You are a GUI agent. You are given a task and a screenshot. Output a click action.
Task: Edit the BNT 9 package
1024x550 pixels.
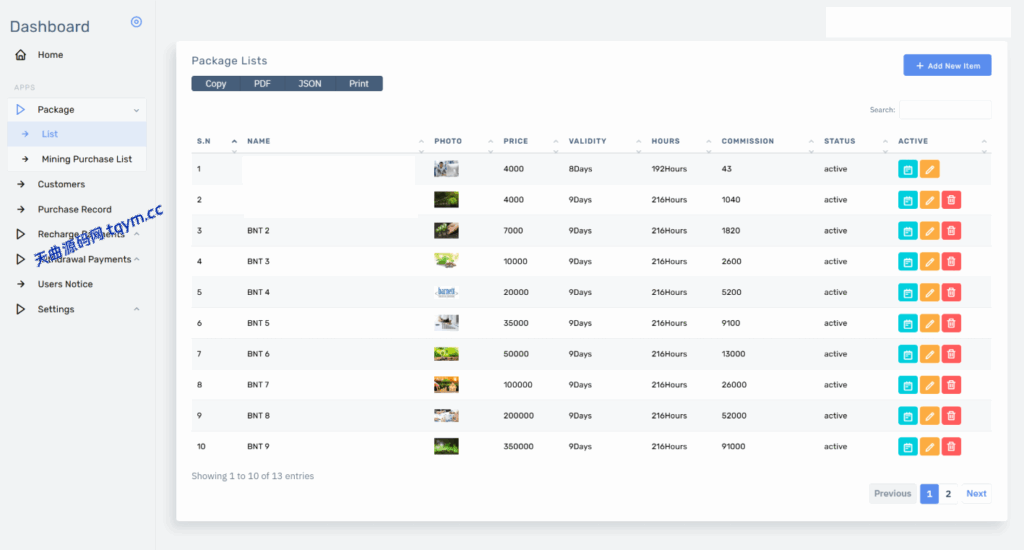(x=929, y=447)
